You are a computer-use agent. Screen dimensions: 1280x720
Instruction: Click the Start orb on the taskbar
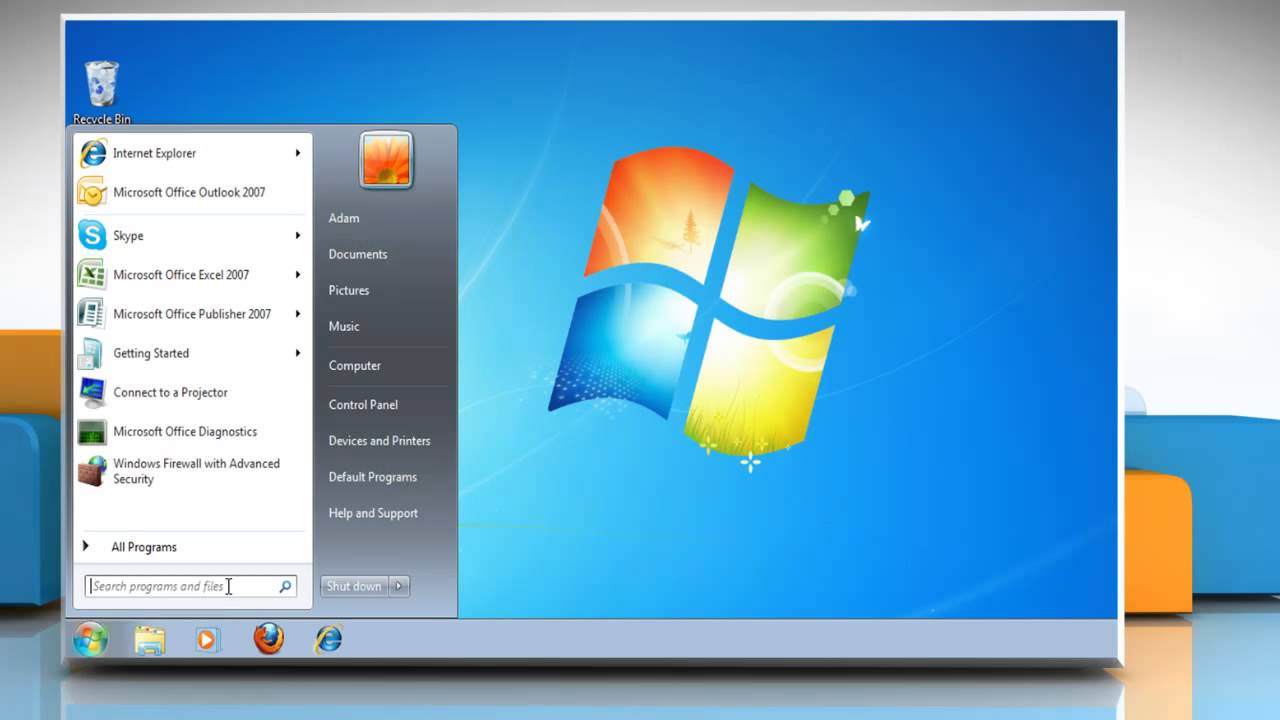click(90, 639)
